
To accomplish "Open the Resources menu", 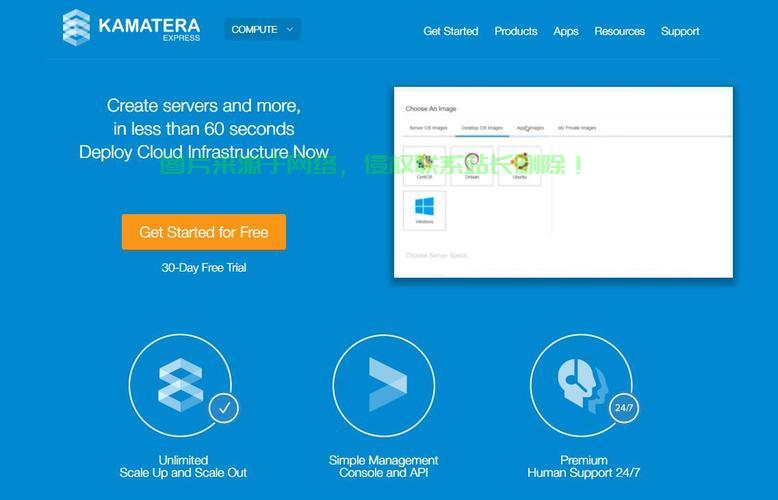I will coord(619,31).
